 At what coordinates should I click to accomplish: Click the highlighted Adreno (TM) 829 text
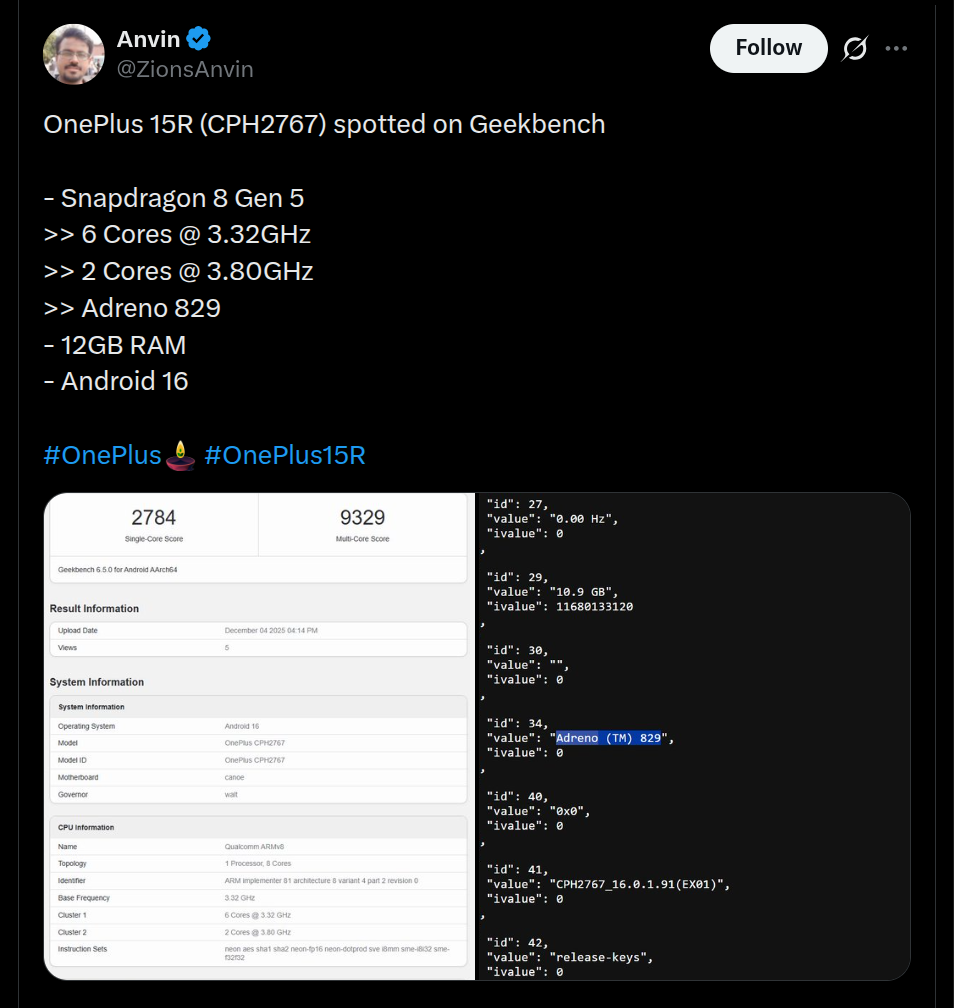(x=608, y=738)
